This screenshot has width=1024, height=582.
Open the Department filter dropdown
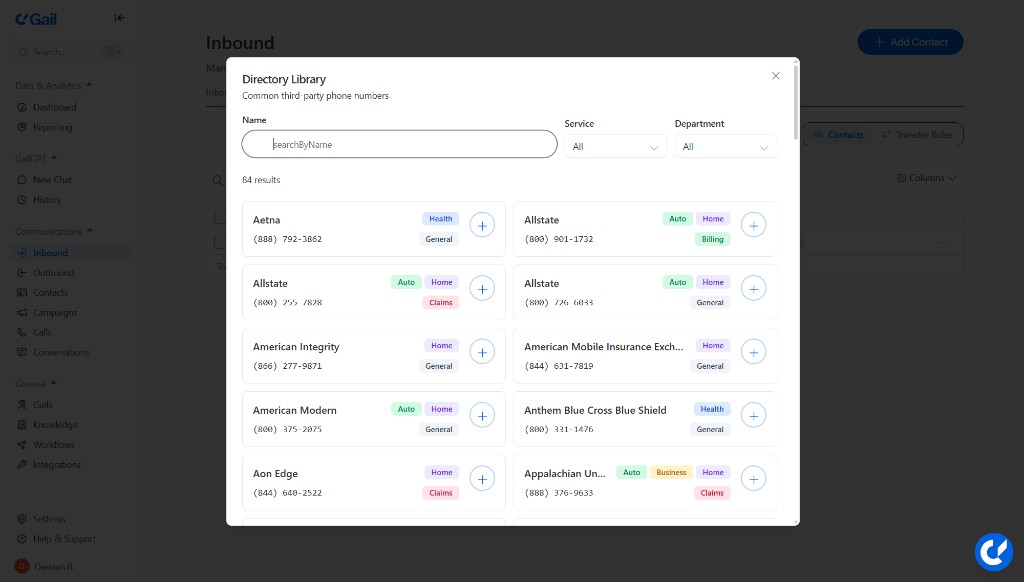coord(726,147)
